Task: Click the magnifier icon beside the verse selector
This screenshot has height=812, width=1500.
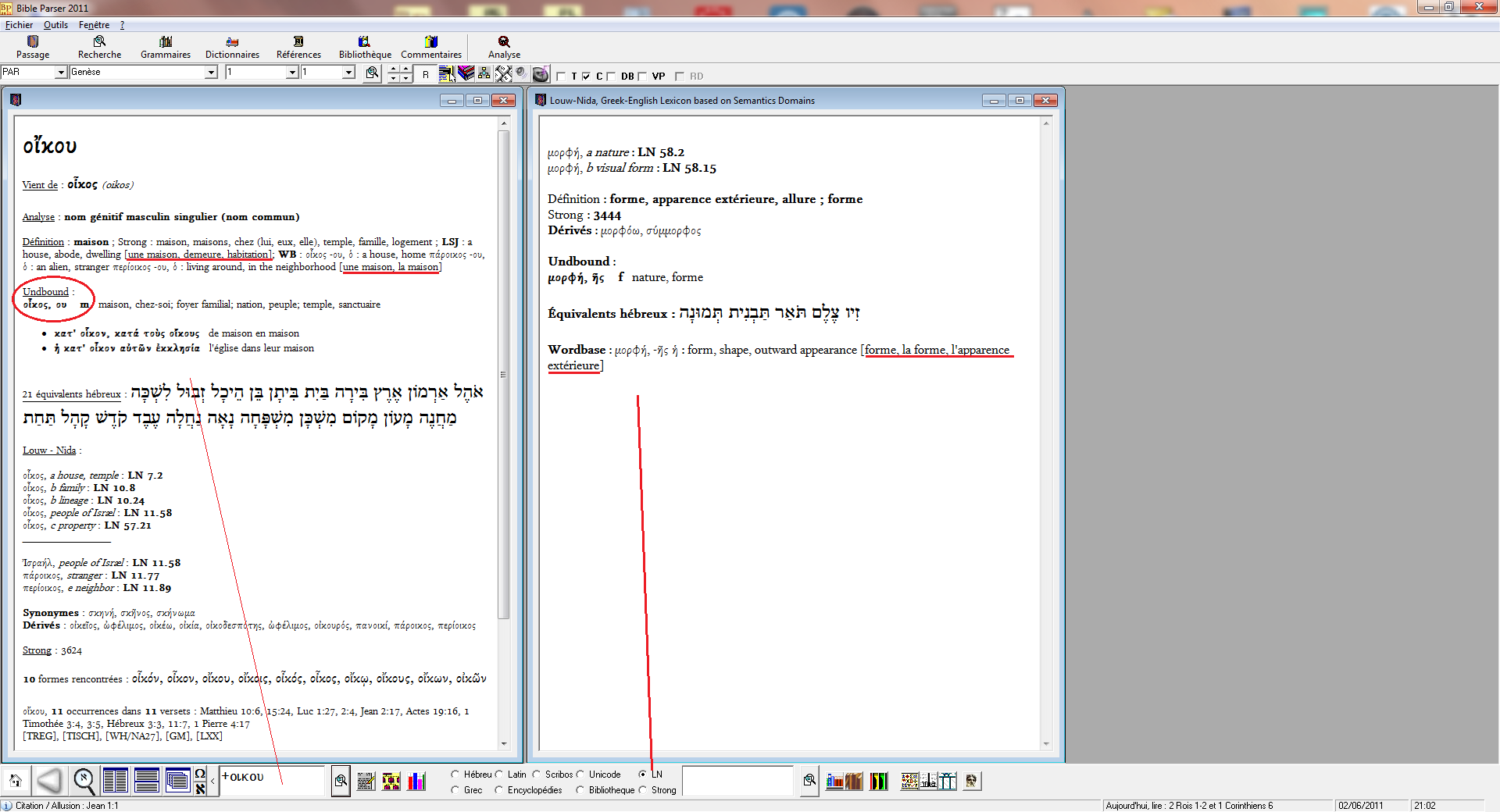Action: (x=373, y=73)
